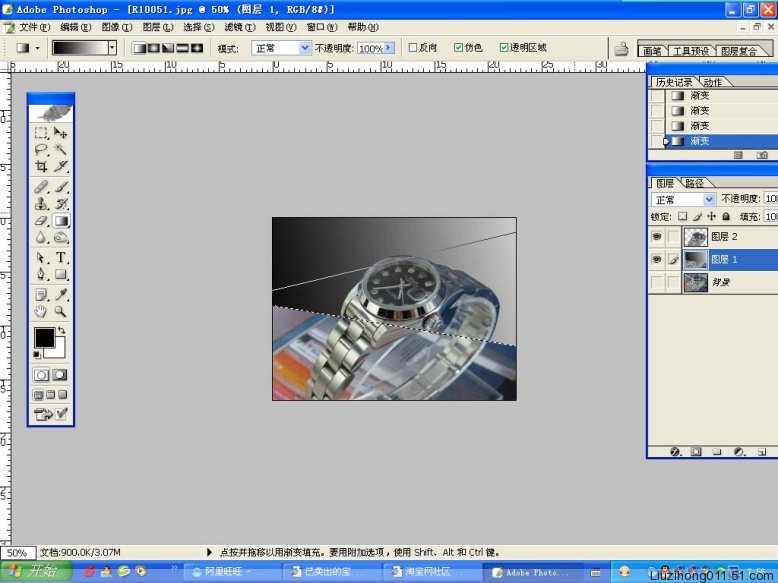Choose the radial gradient style
This screenshot has height=583, width=778.
pyautogui.click(x=153, y=48)
